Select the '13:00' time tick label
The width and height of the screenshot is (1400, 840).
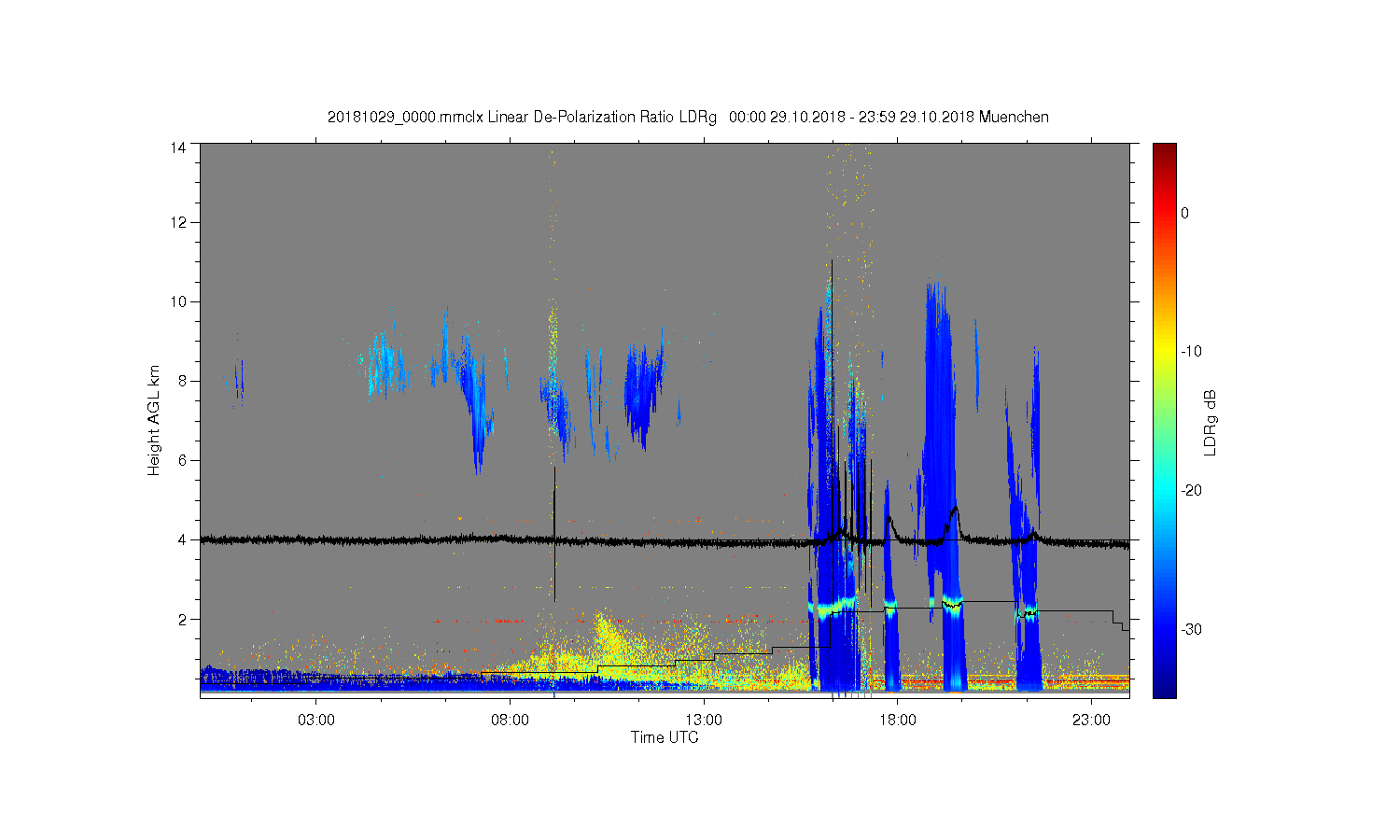point(704,720)
